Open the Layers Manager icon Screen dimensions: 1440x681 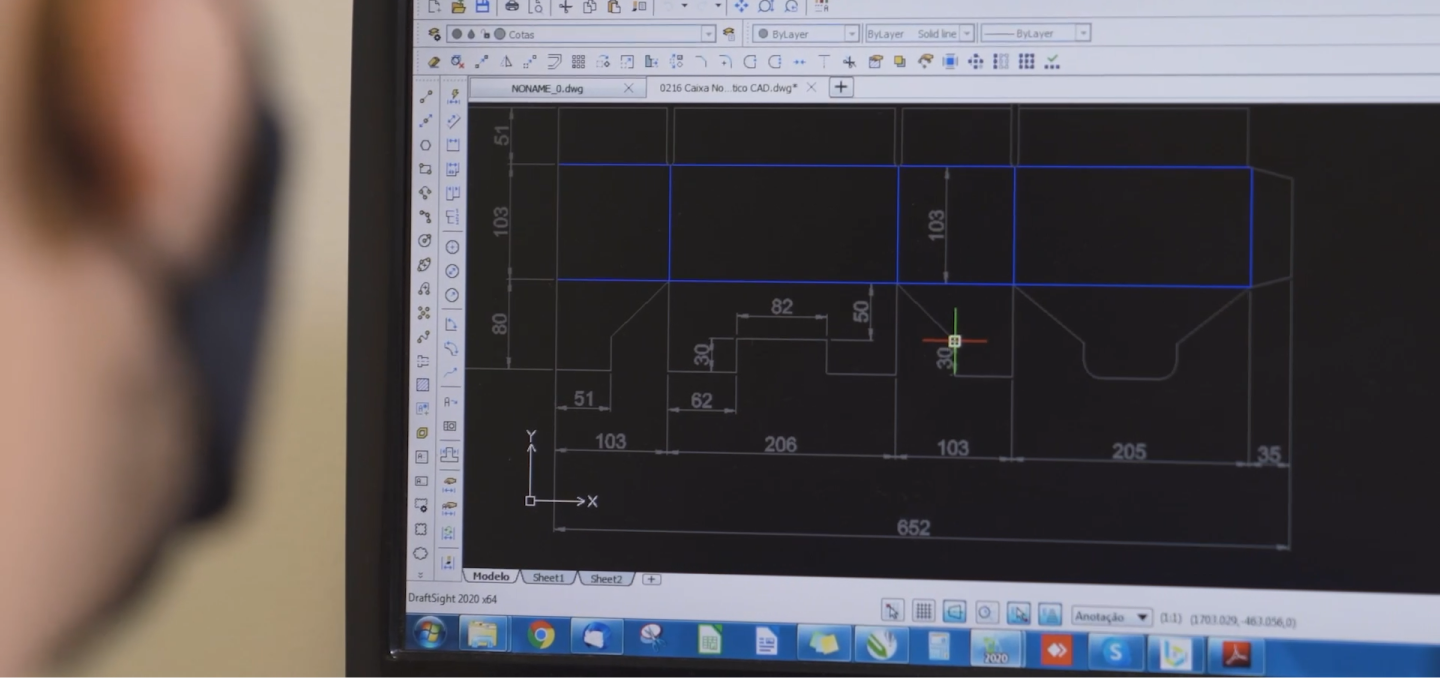[x=434, y=34]
